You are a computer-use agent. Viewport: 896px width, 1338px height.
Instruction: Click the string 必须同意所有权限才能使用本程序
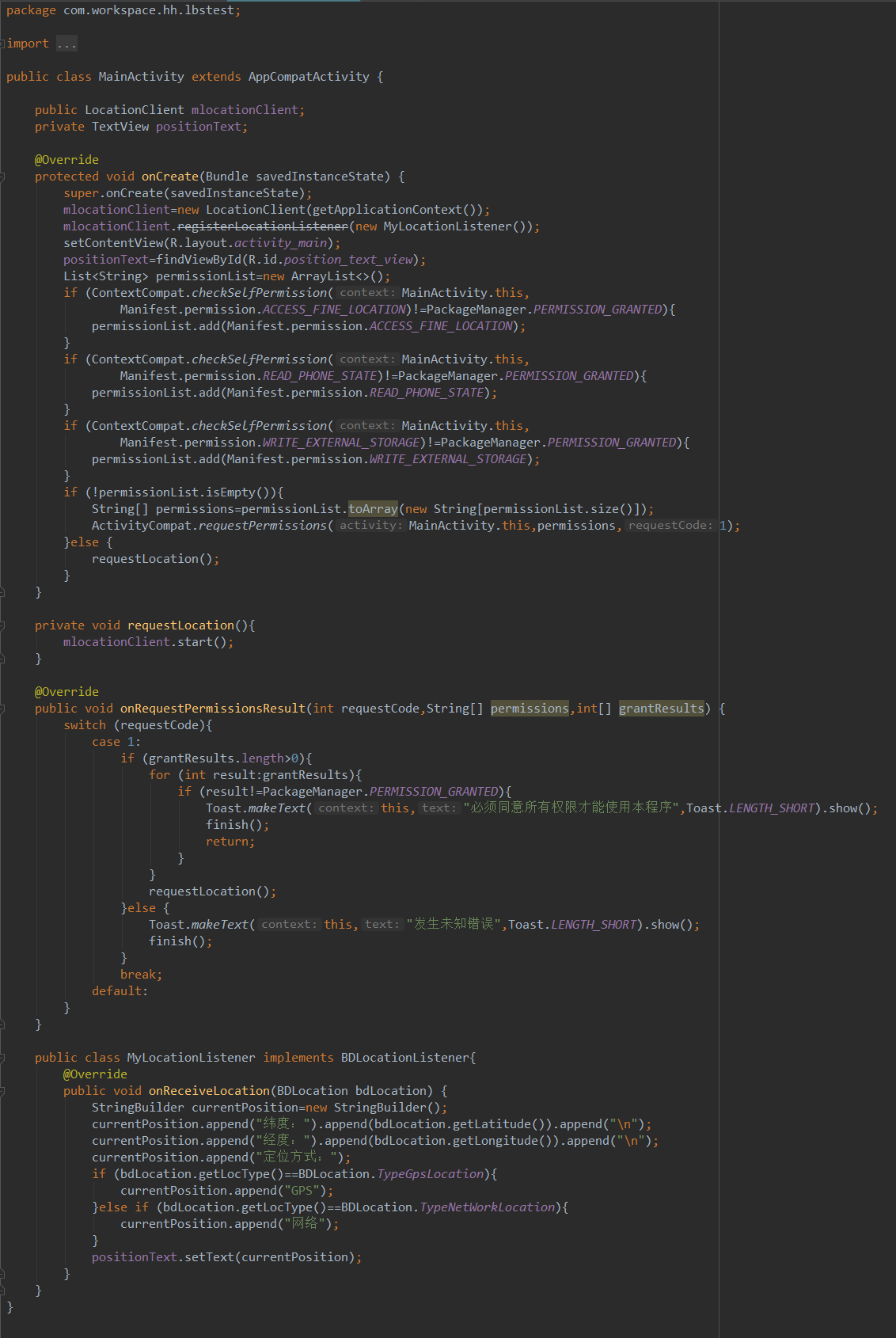click(571, 808)
